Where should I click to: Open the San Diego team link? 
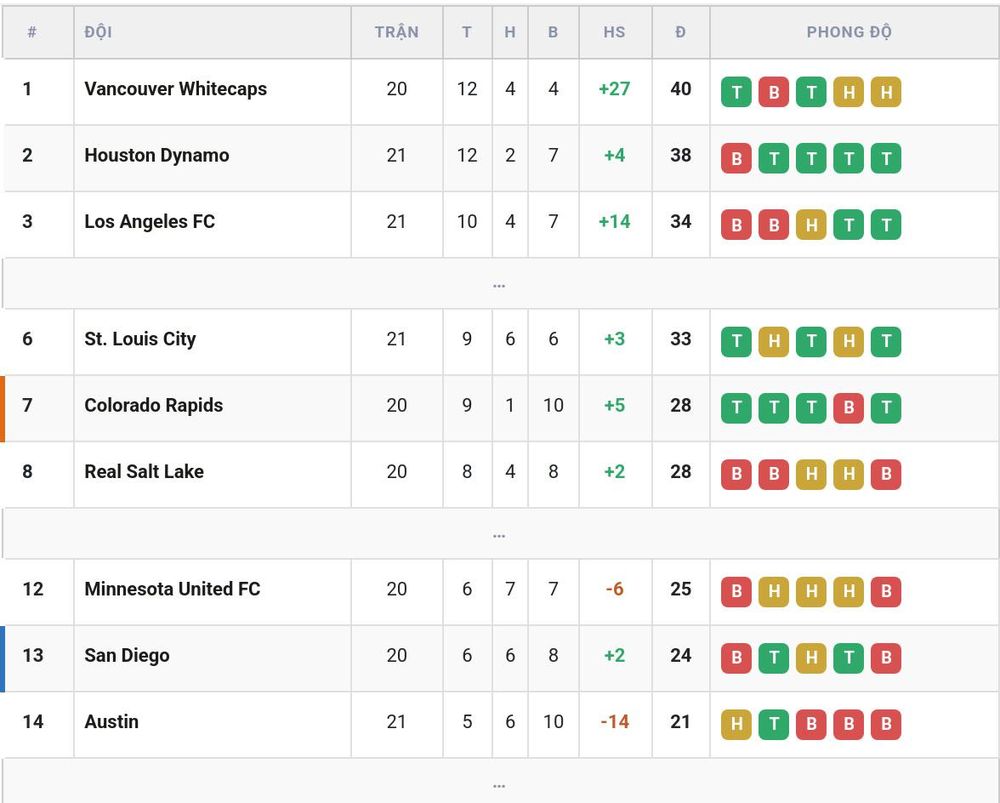coord(127,655)
